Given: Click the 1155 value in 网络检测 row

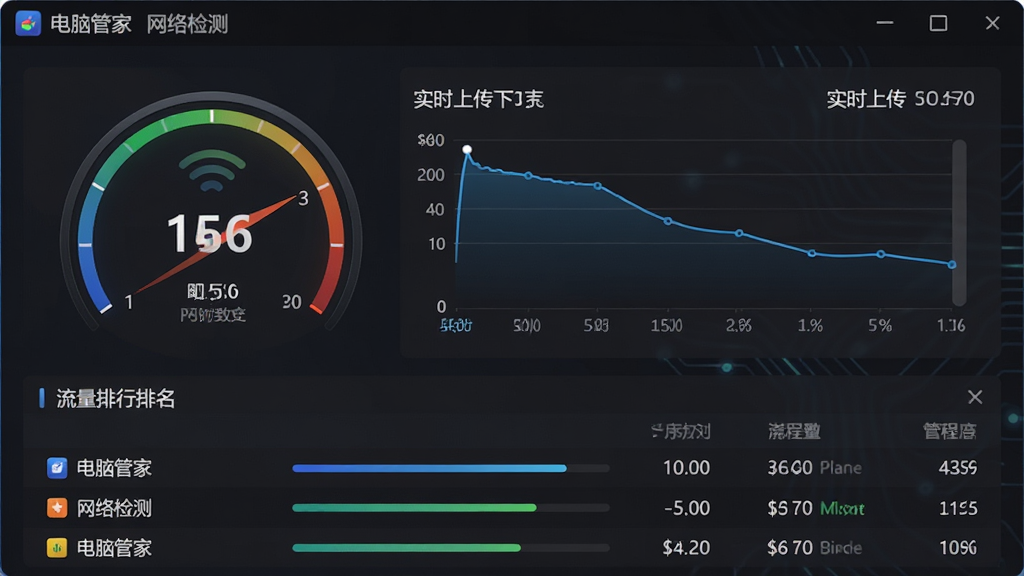Looking at the screenshot, I should [x=958, y=508].
